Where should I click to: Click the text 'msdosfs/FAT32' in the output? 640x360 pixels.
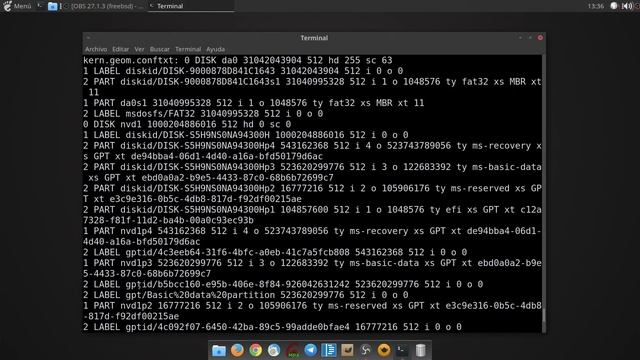click(x=160, y=113)
